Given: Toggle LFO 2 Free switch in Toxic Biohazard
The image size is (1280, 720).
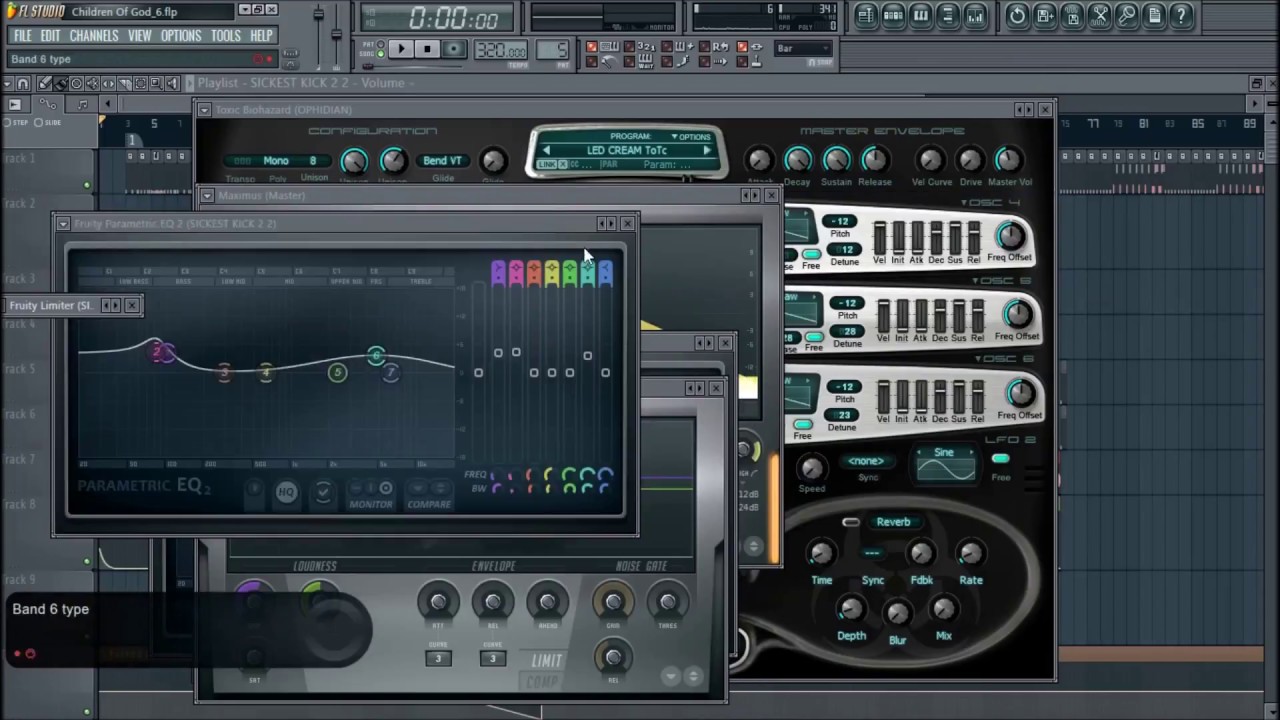Looking at the screenshot, I should coord(1000,460).
